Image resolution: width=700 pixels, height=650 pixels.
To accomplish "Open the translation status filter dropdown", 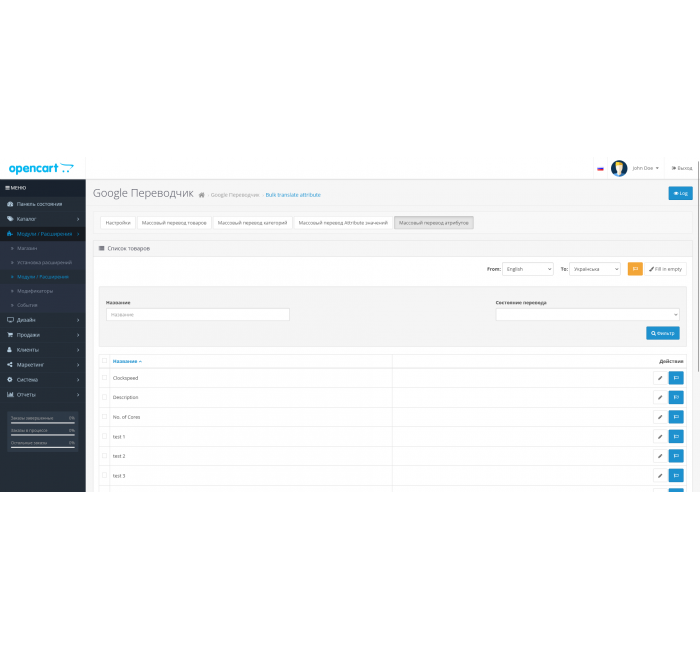I will pyautogui.click(x=588, y=314).
